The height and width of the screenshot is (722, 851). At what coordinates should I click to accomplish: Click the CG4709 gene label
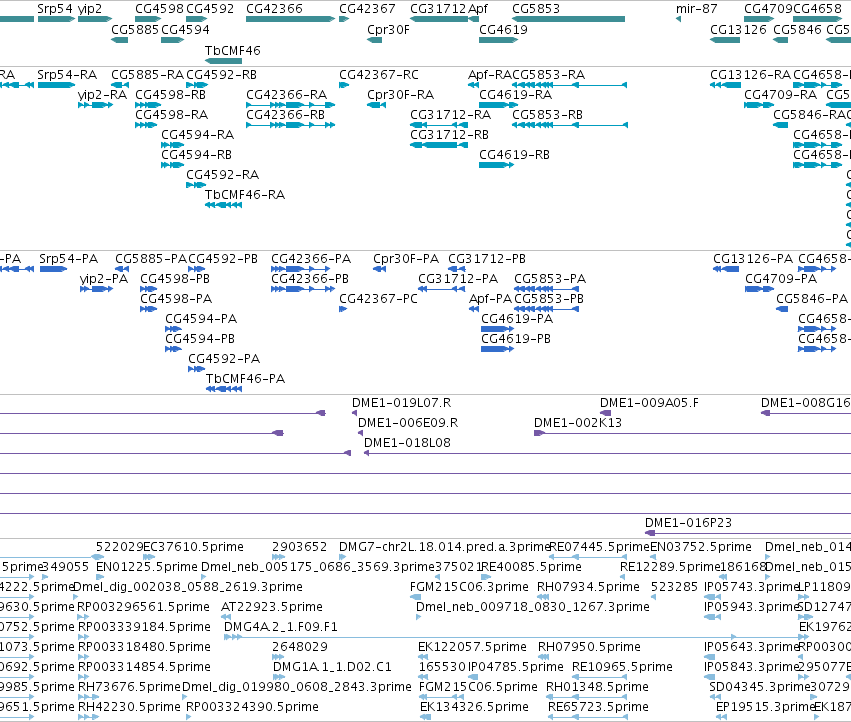coord(768,9)
